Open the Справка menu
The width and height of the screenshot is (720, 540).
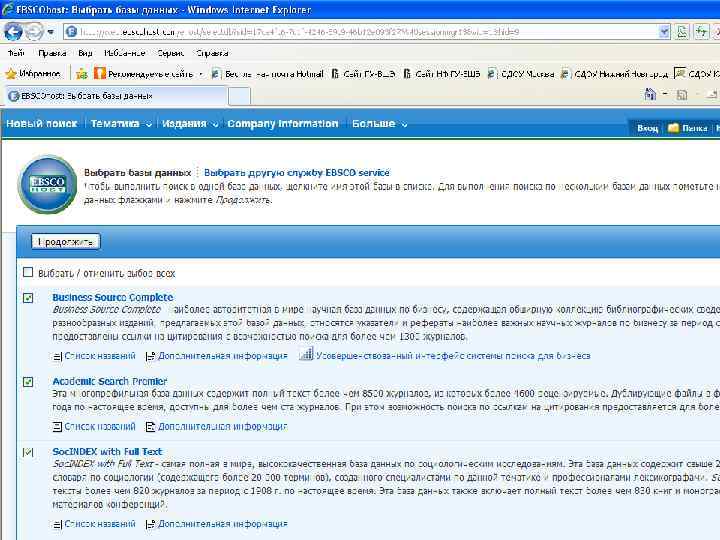pyautogui.click(x=212, y=53)
